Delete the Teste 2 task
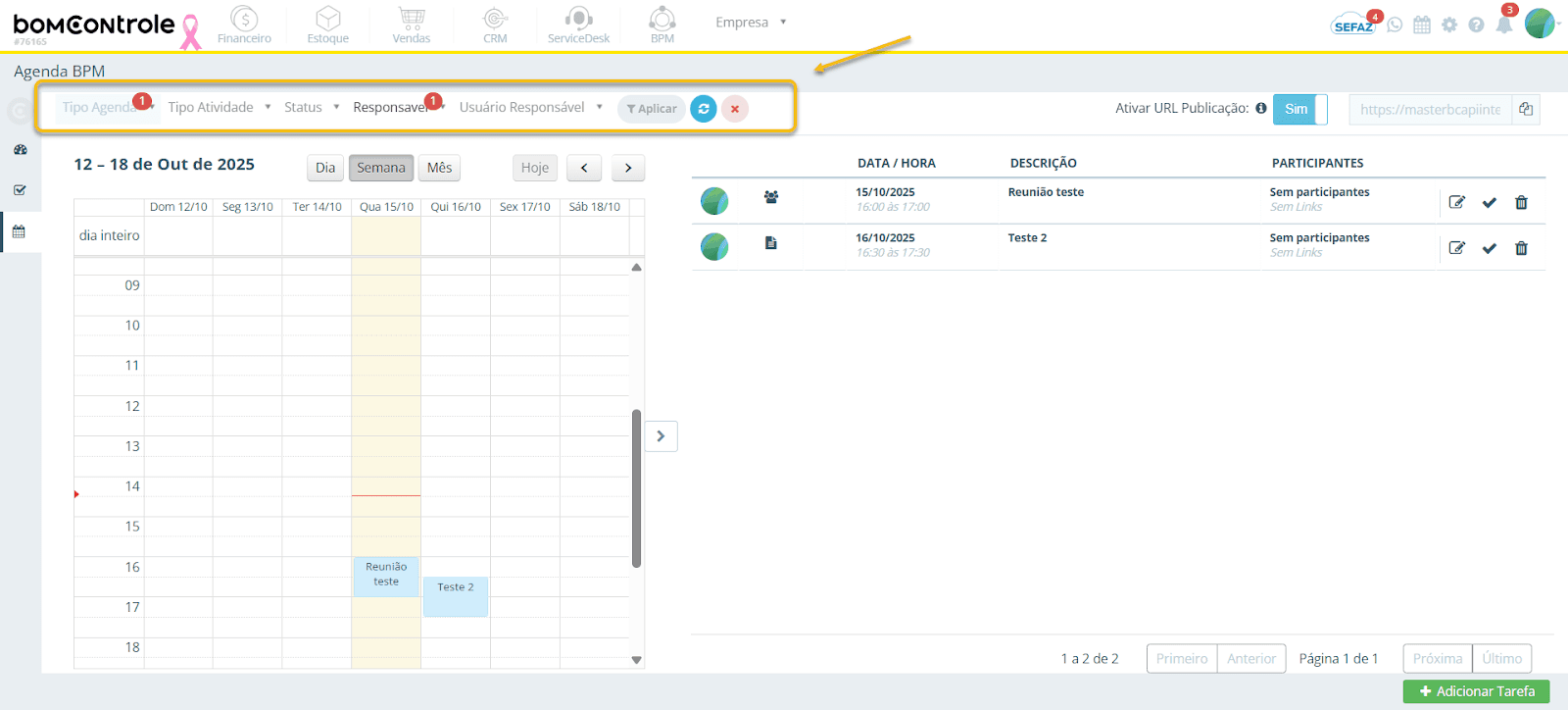 point(1521,248)
